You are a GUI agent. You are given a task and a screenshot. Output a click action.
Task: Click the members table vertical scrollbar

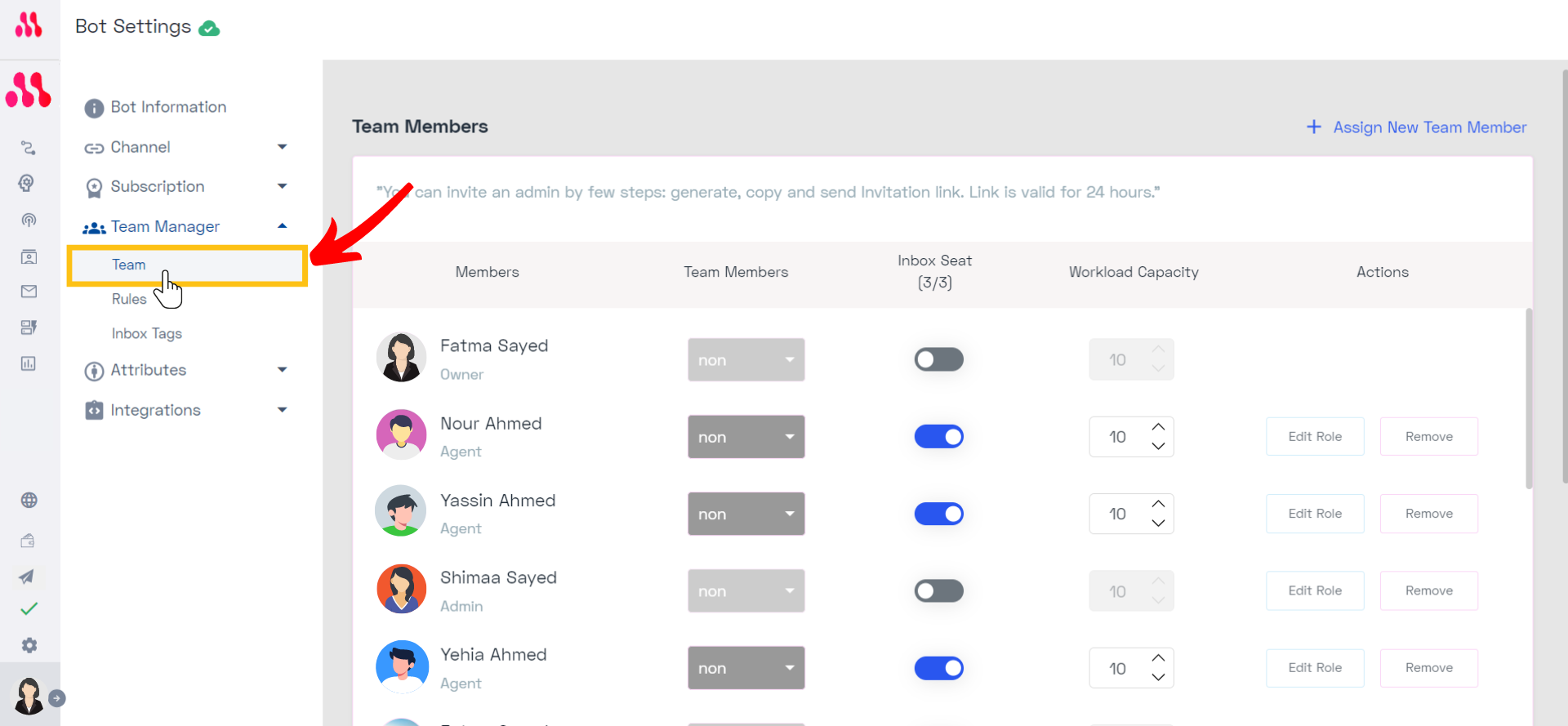tap(1529, 399)
